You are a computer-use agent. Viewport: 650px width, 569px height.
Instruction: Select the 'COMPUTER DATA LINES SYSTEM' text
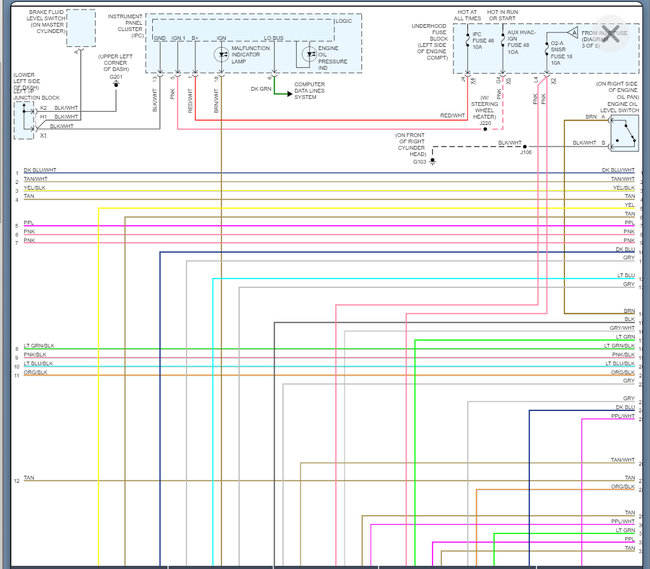[309, 90]
